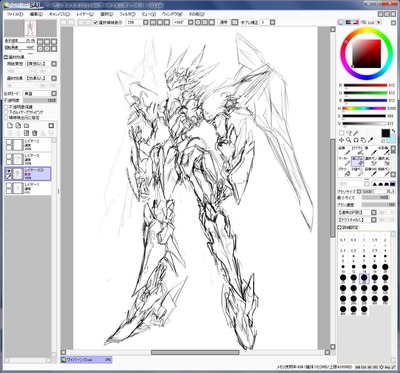
Task: Toggle transparent color box under foreground swatch
Action: 383,141
